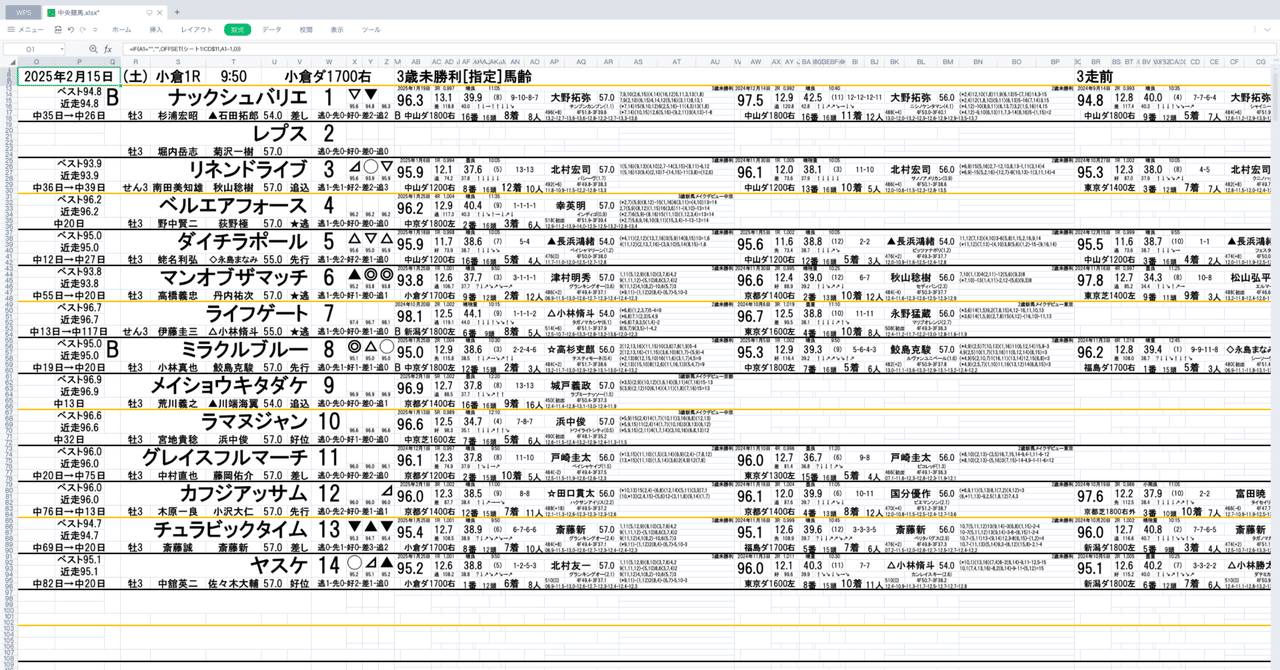Expand the メニュー dropdown
Viewport: 1280px width, 670px height.
point(30,30)
